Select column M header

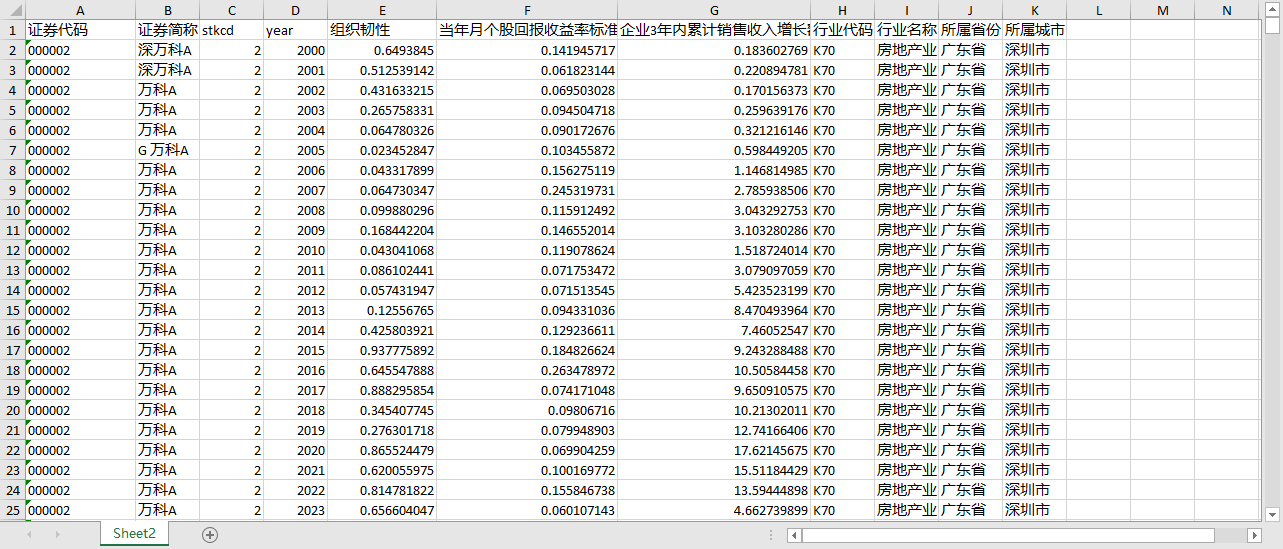click(1162, 10)
